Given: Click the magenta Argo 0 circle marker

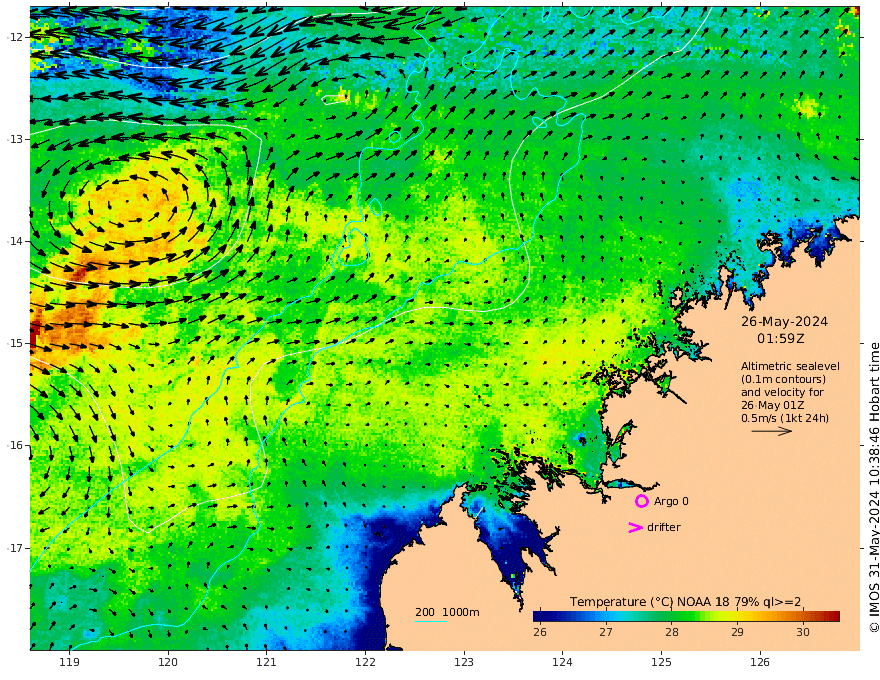Looking at the screenshot, I should (641, 501).
